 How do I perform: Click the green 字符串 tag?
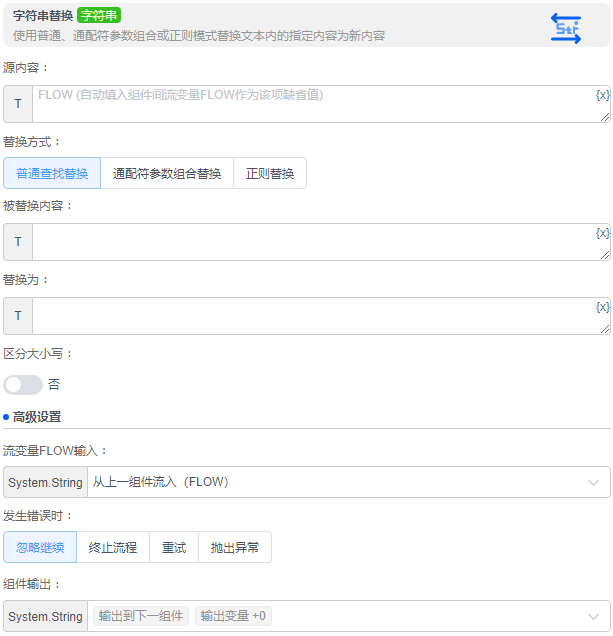[x=99, y=15]
